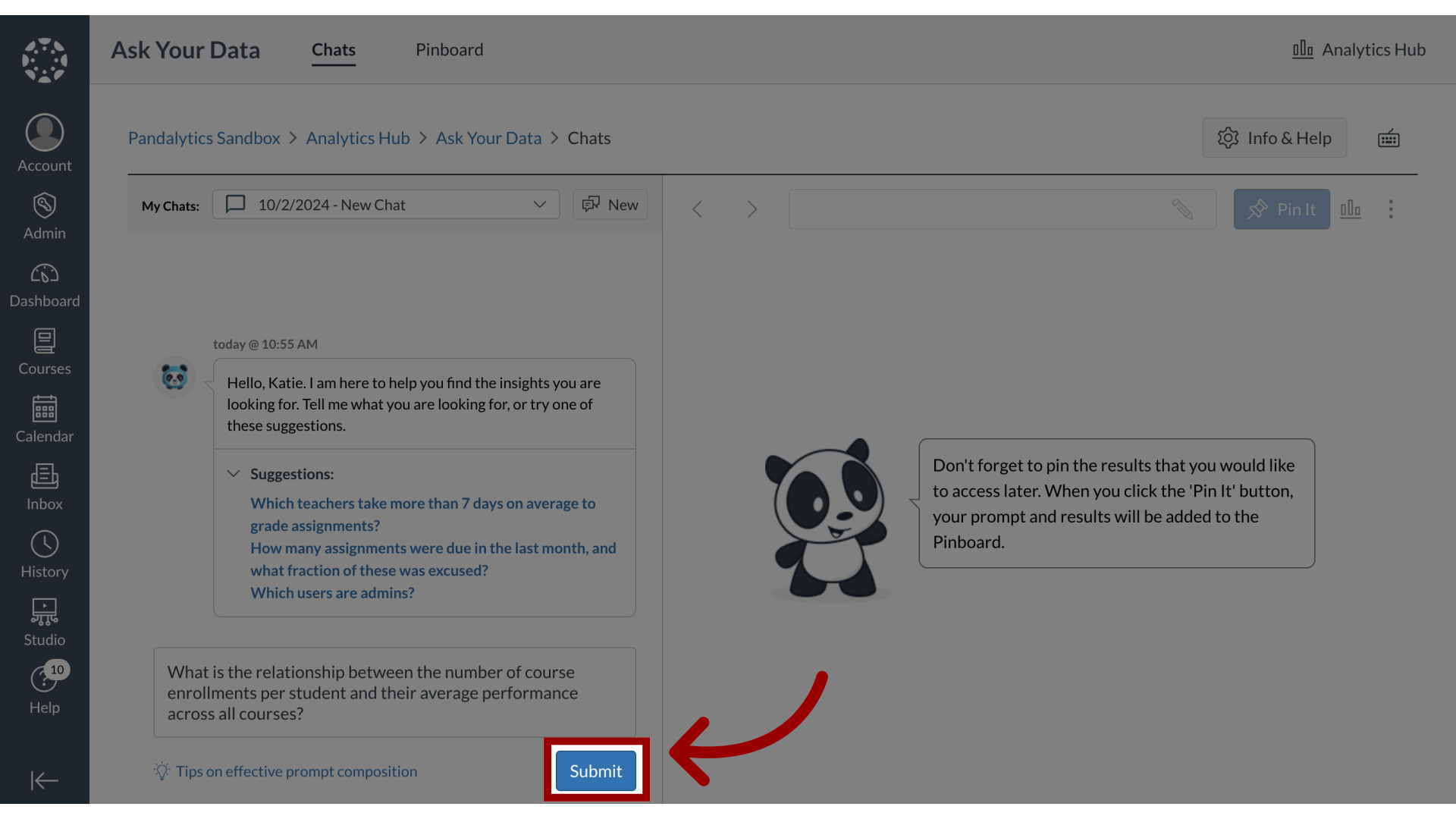Submit the typed prompt
The width and height of the screenshot is (1456, 819).
[x=596, y=770]
